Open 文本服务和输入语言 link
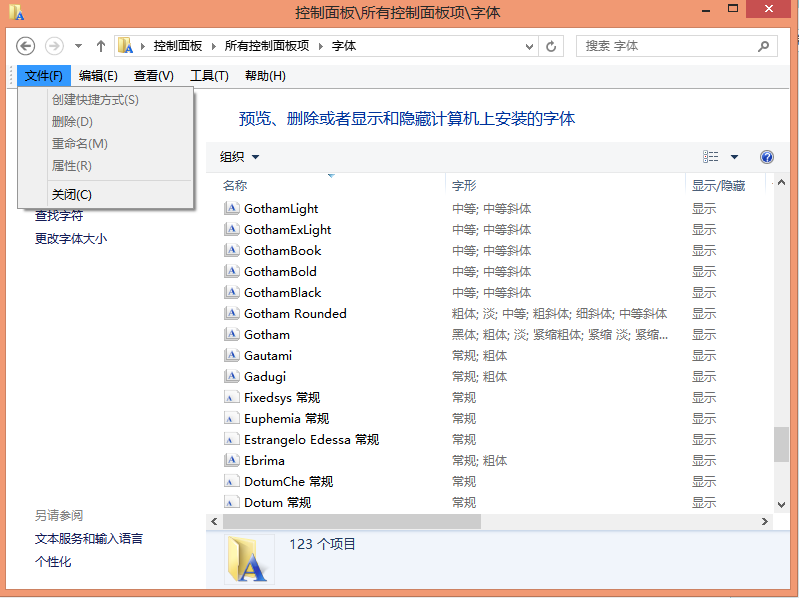The image size is (799, 598). click(89, 538)
